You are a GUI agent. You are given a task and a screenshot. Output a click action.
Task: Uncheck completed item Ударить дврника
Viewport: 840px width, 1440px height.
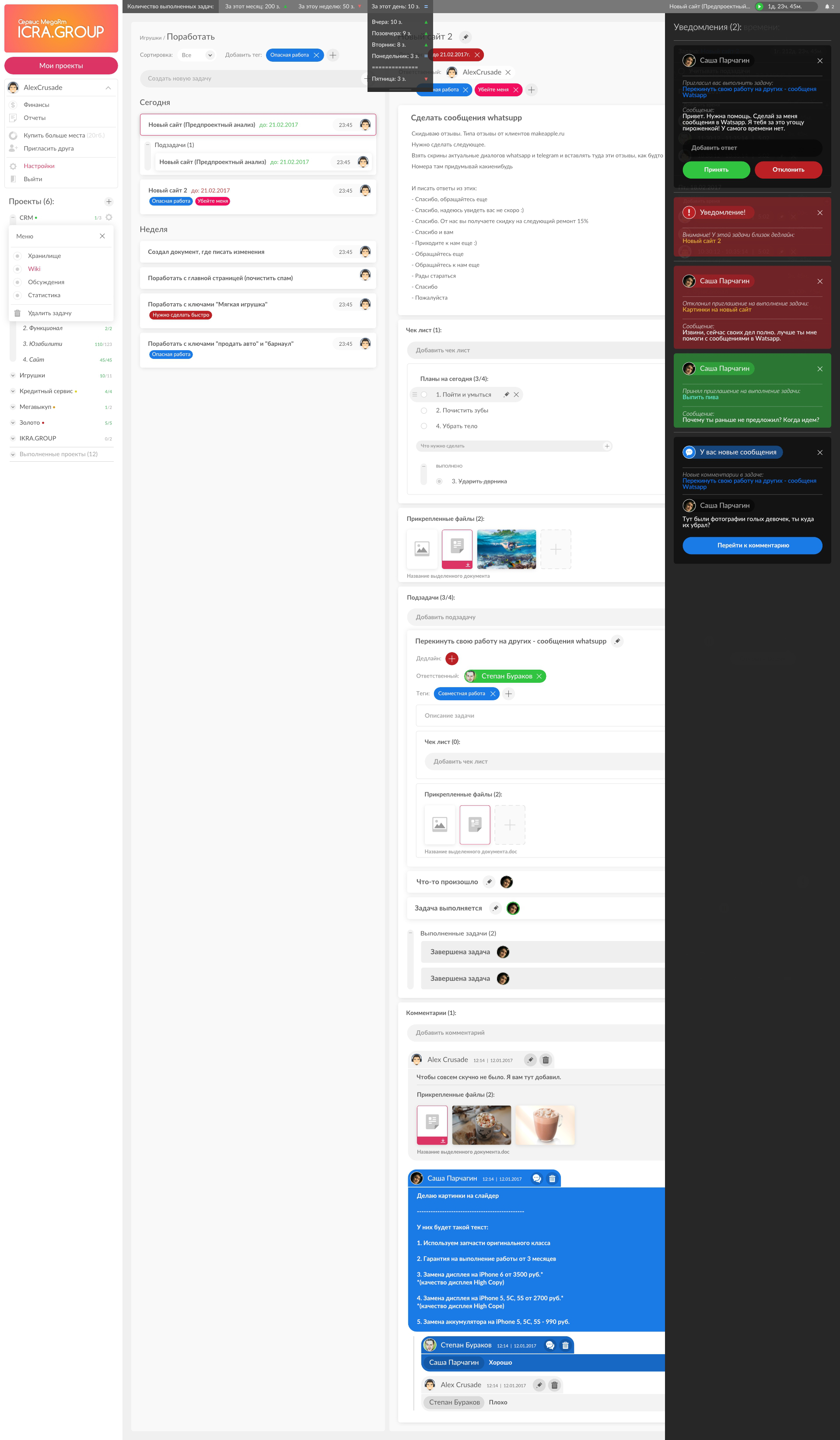point(439,481)
